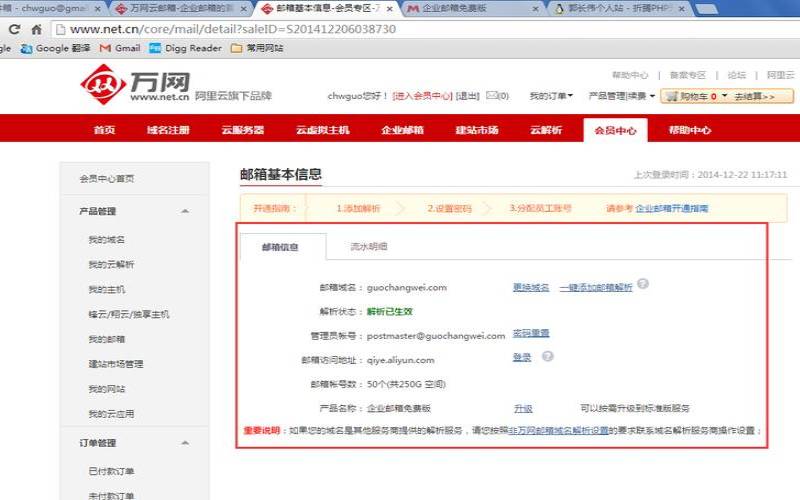
Task: Collapse the 订单管理 sidebar section
Action: click(185, 443)
